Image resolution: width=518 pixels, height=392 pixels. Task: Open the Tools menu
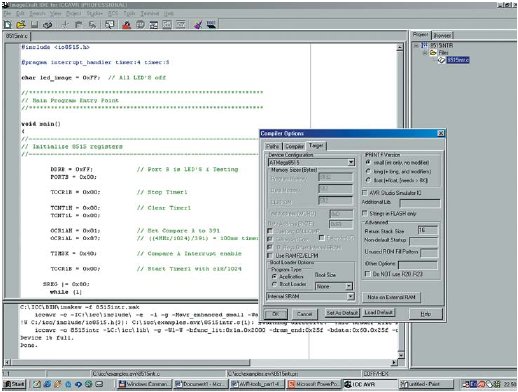coord(129,14)
